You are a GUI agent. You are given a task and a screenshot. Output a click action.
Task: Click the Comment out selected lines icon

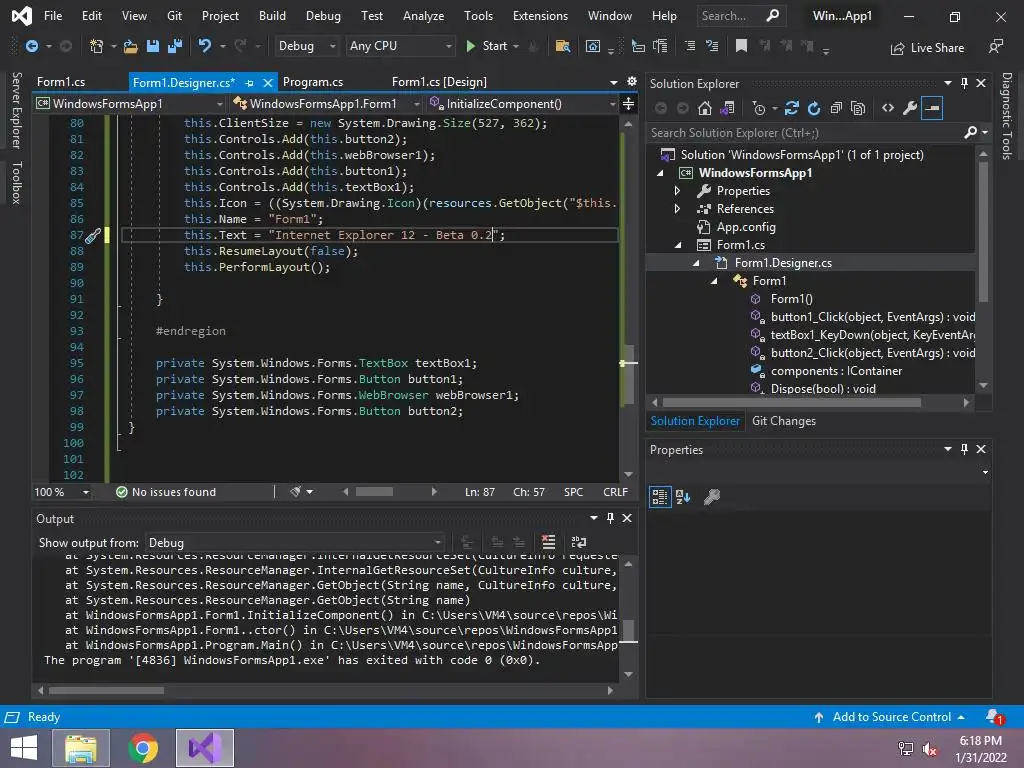690,46
